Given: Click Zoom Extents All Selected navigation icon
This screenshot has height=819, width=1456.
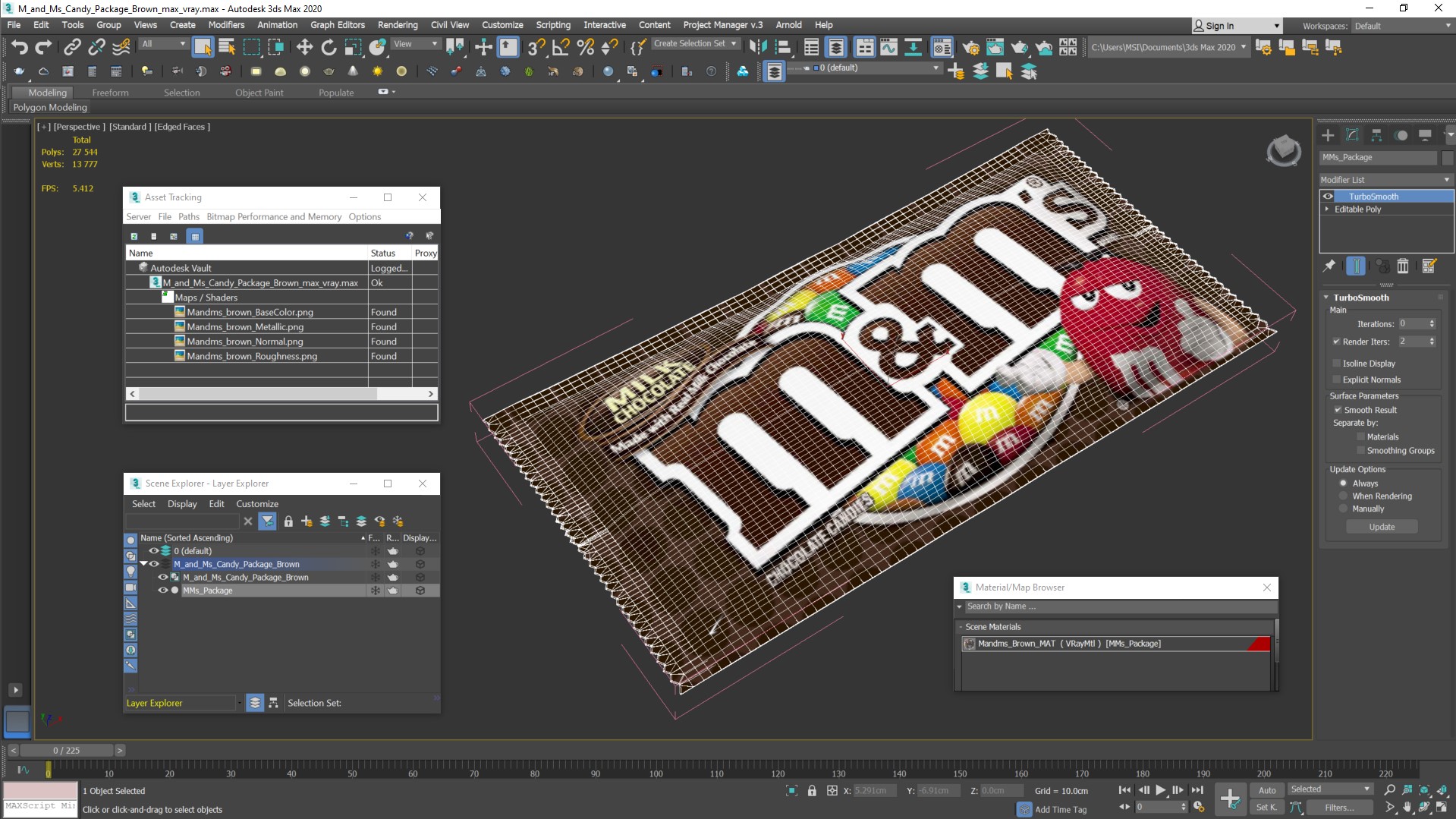Looking at the screenshot, I should click(1442, 790).
